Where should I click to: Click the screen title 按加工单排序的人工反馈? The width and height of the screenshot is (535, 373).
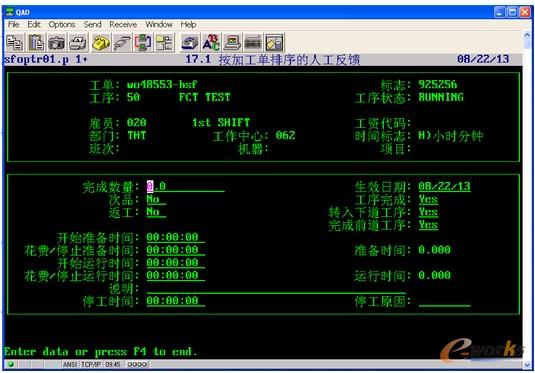pyautogui.click(x=289, y=59)
